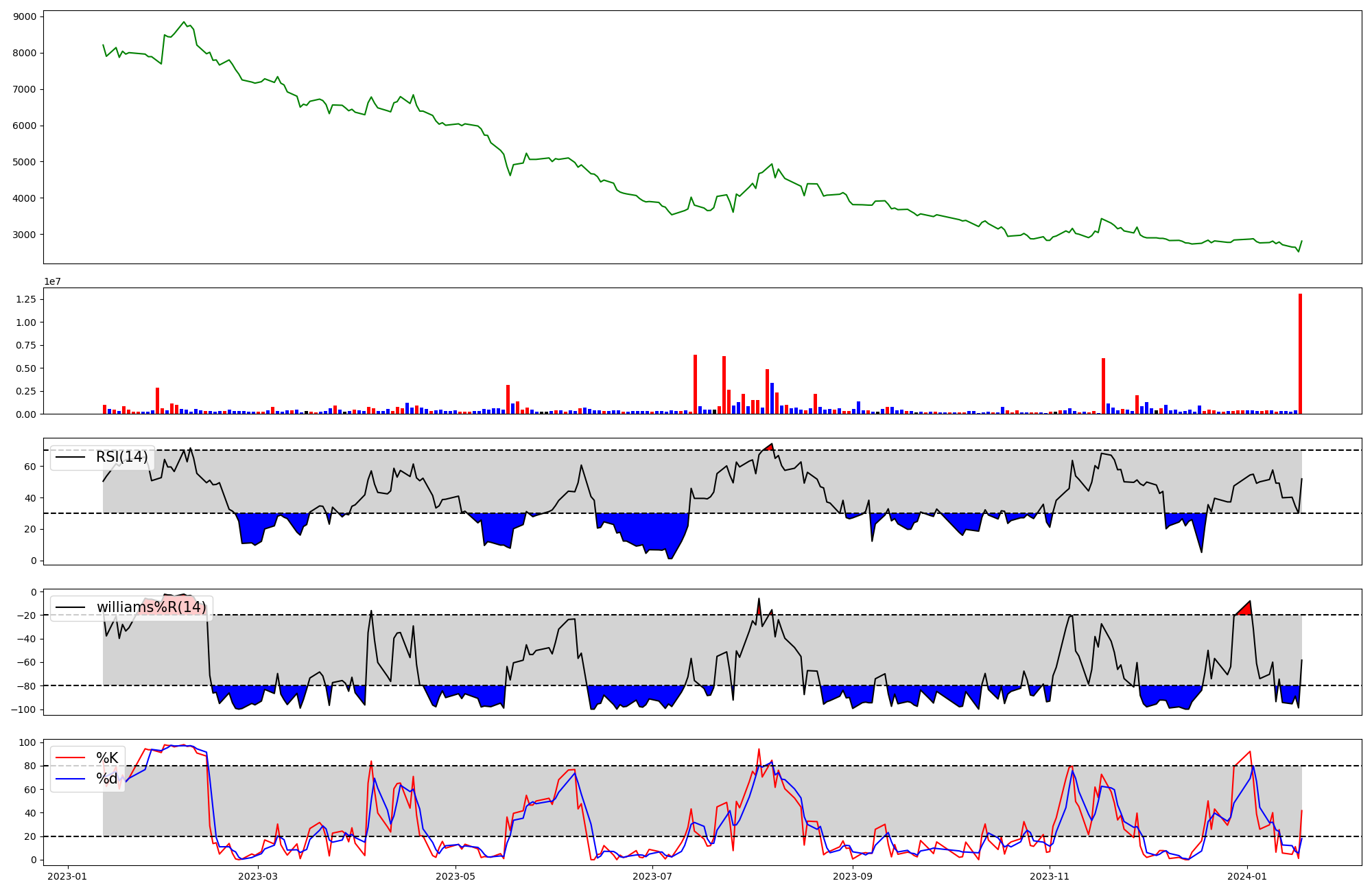Click the williams%R(14) legend label
Image resolution: width=1372 pixels, height=892 pixels.
[151, 607]
